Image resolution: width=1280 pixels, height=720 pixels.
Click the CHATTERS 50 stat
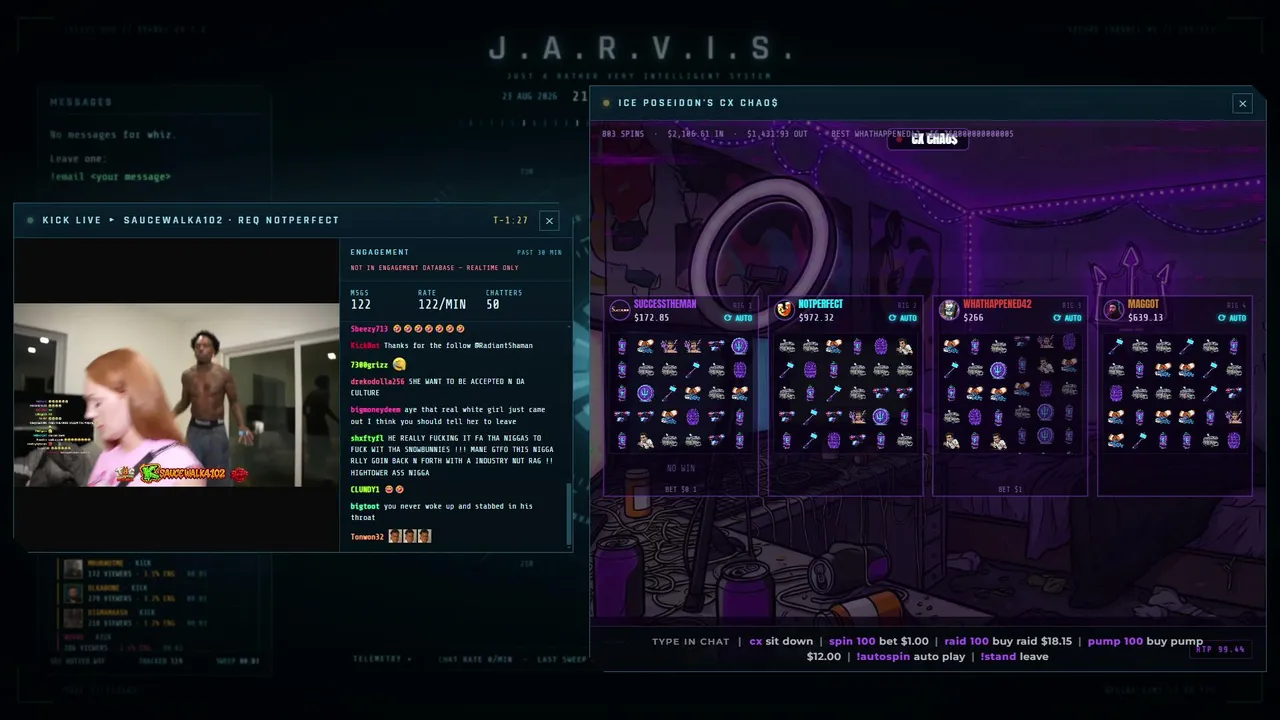(x=504, y=300)
